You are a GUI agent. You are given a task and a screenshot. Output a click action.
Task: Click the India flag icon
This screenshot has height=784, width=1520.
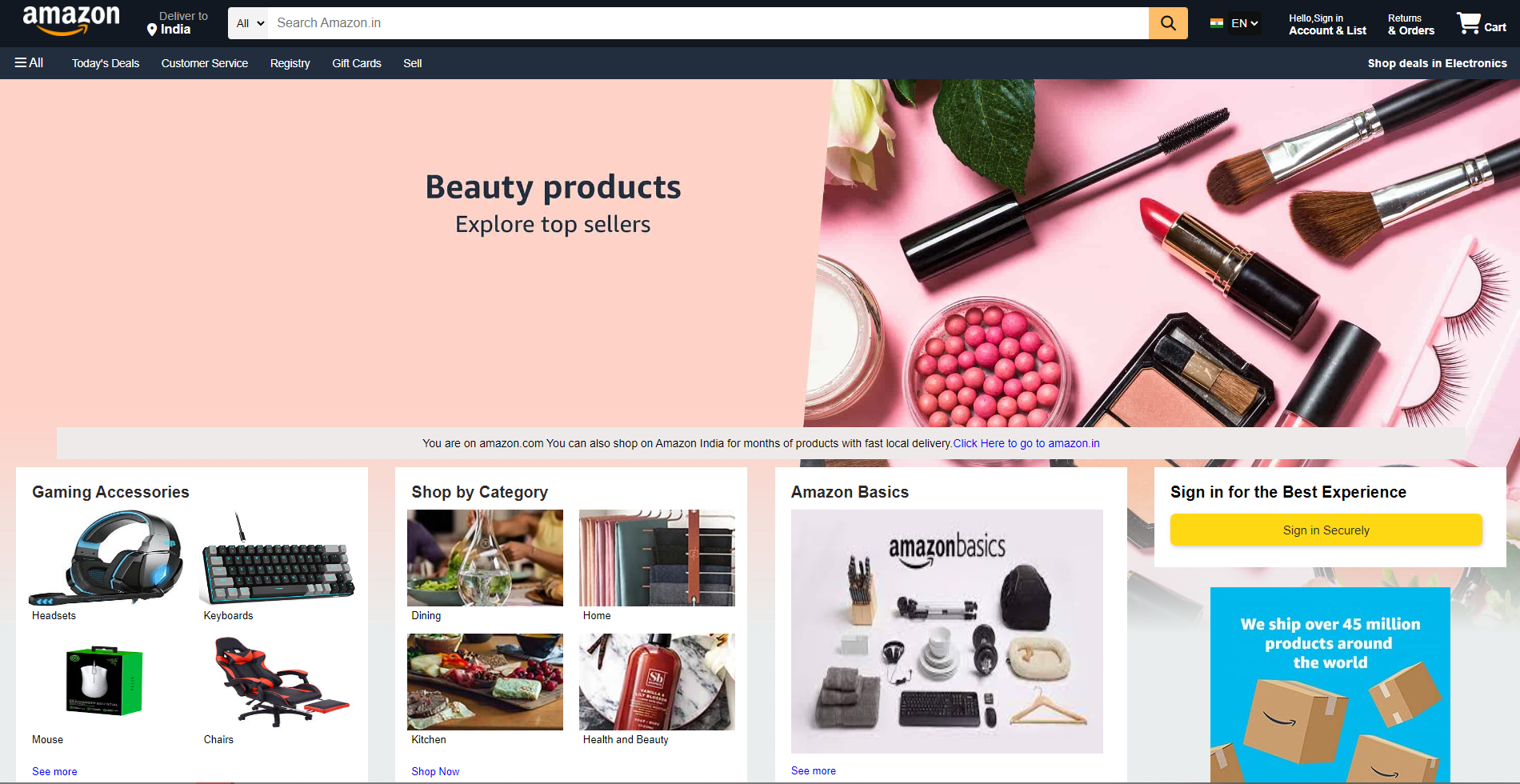[x=1217, y=23]
